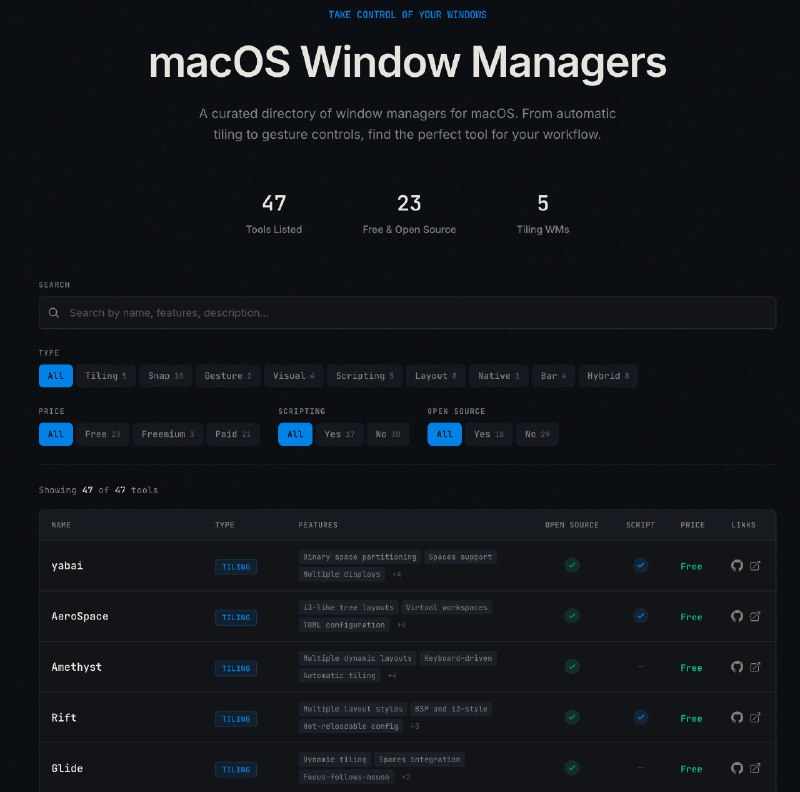The height and width of the screenshot is (792, 800).
Task: Filter Scripting by No
Action: coord(388,434)
